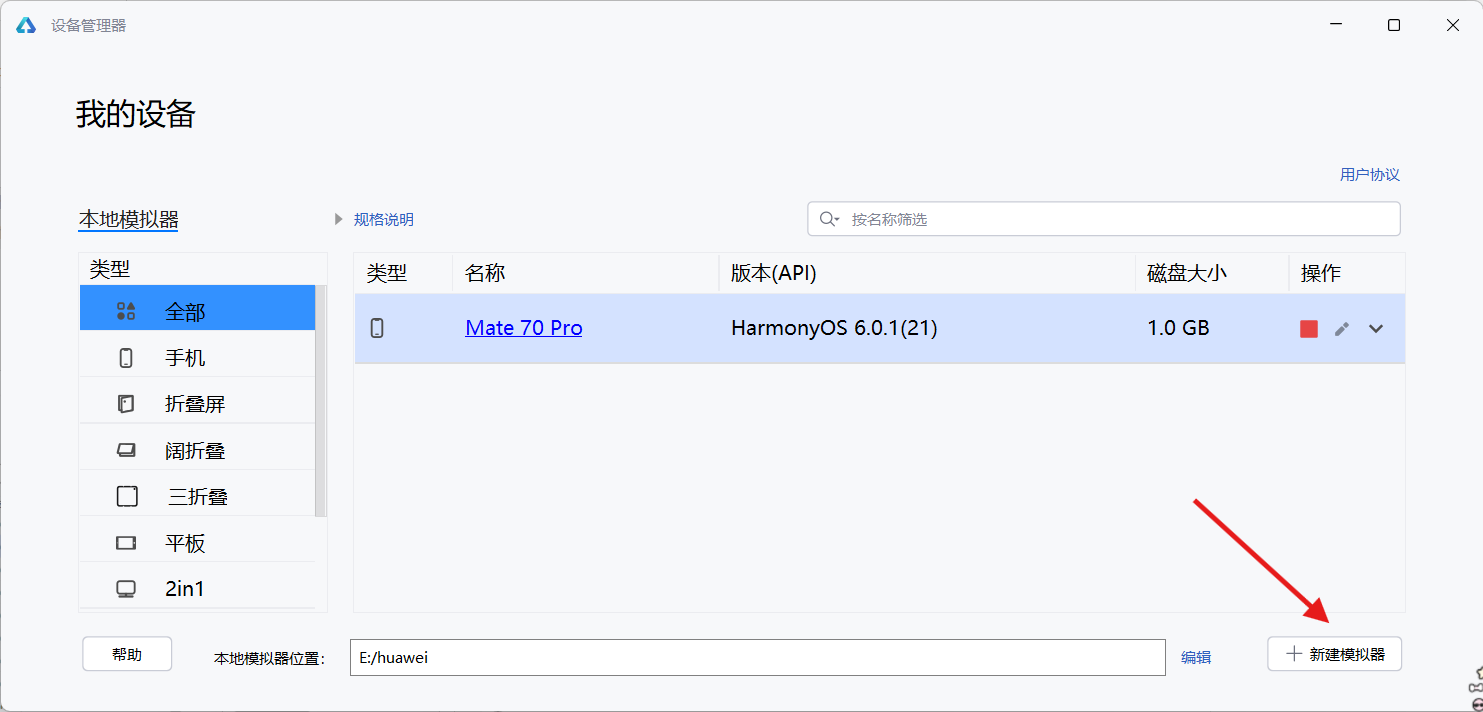
Task: Edit Mate 70 Pro with pencil icon
Action: pyautogui.click(x=1342, y=329)
